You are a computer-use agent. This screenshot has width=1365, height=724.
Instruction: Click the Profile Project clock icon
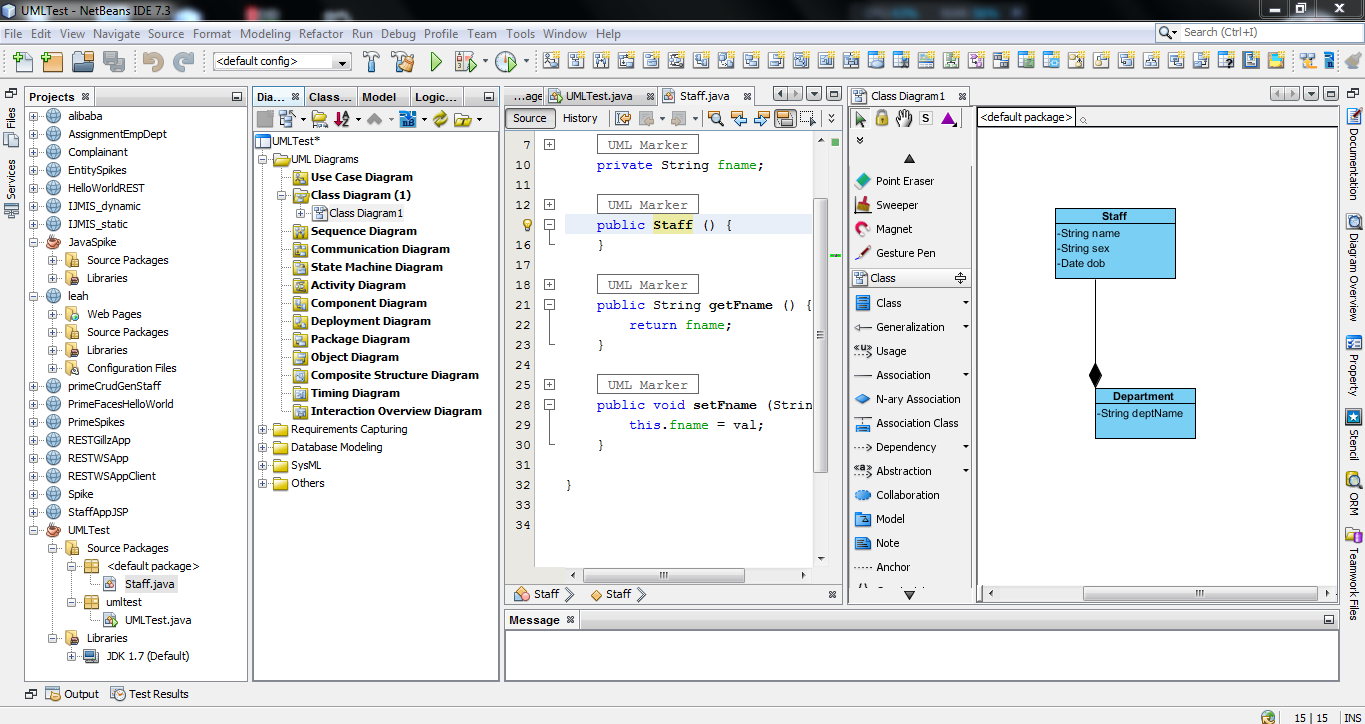pyautogui.click(x=505, y=62)
